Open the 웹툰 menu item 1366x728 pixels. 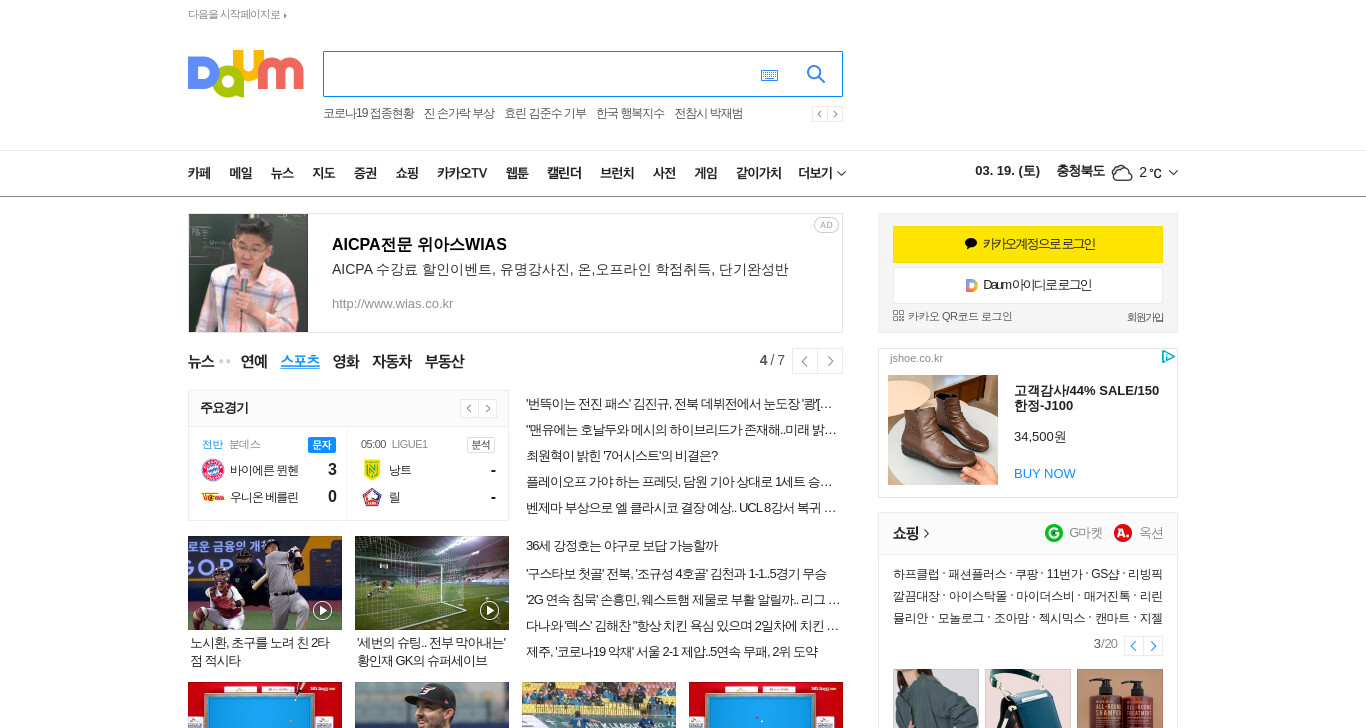[517, 173]
